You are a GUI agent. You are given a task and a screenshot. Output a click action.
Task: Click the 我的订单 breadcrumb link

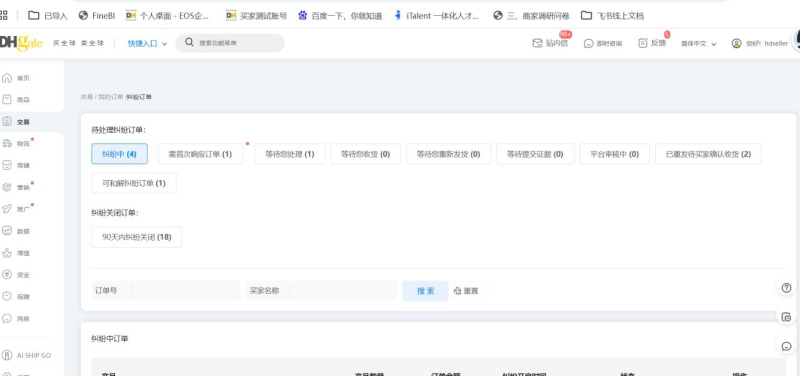pos(111,97)
